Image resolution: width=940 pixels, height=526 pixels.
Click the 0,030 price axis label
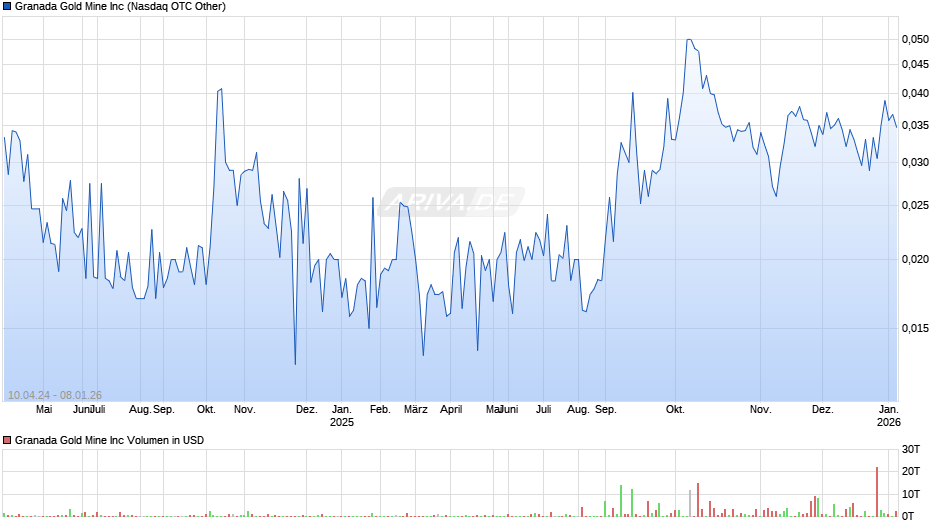[x=915, y=163]
